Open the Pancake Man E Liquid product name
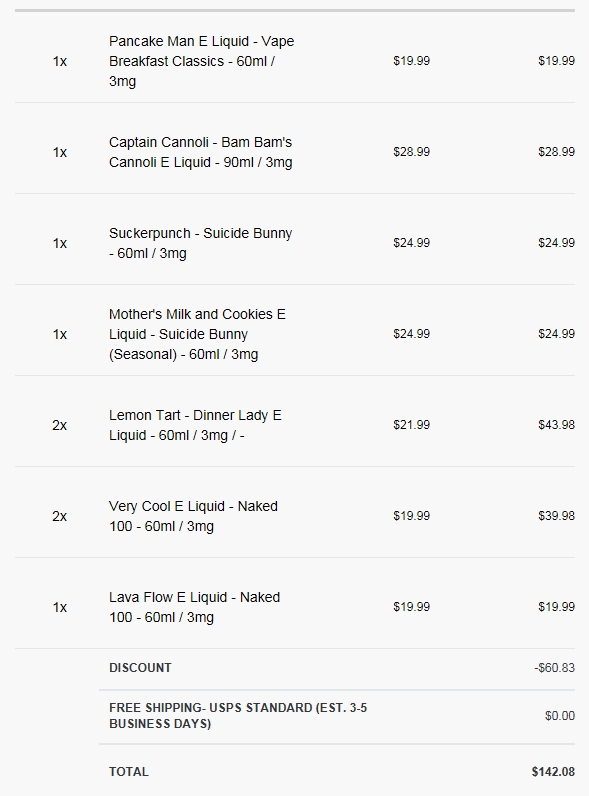 [x=202, y=61]
